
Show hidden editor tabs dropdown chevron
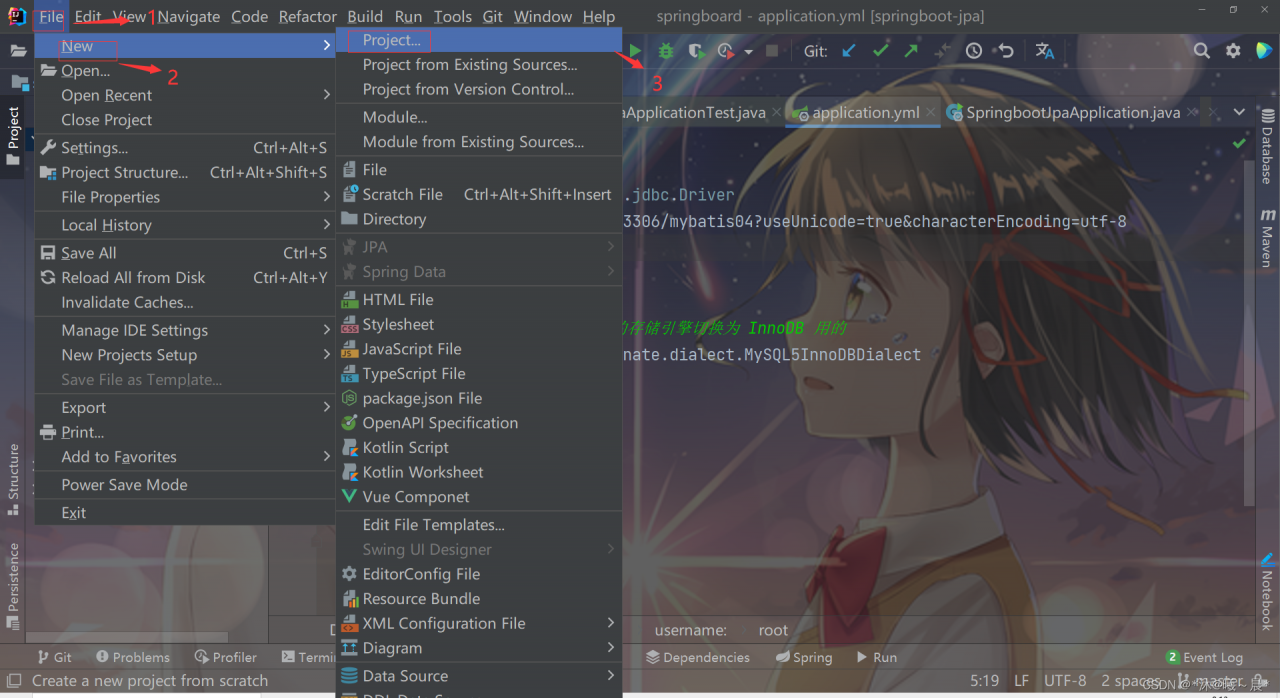pyautogui.click(x=1239, y=113)
